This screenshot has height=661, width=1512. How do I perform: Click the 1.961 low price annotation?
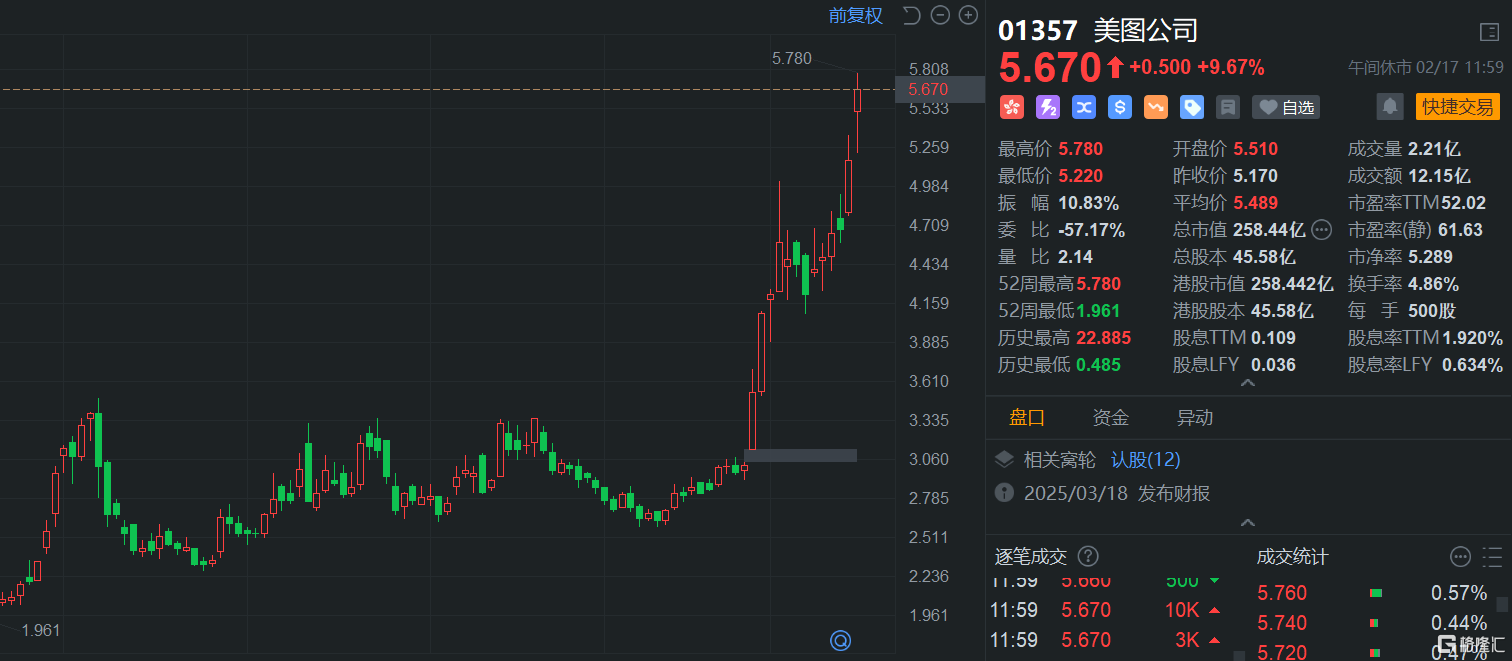coord(41,630)
